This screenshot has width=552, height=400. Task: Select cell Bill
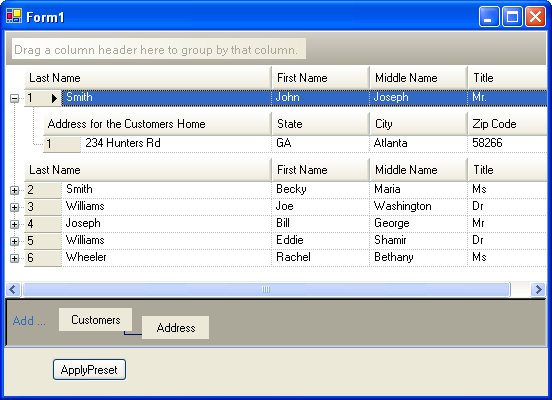[x=321, y=224]
